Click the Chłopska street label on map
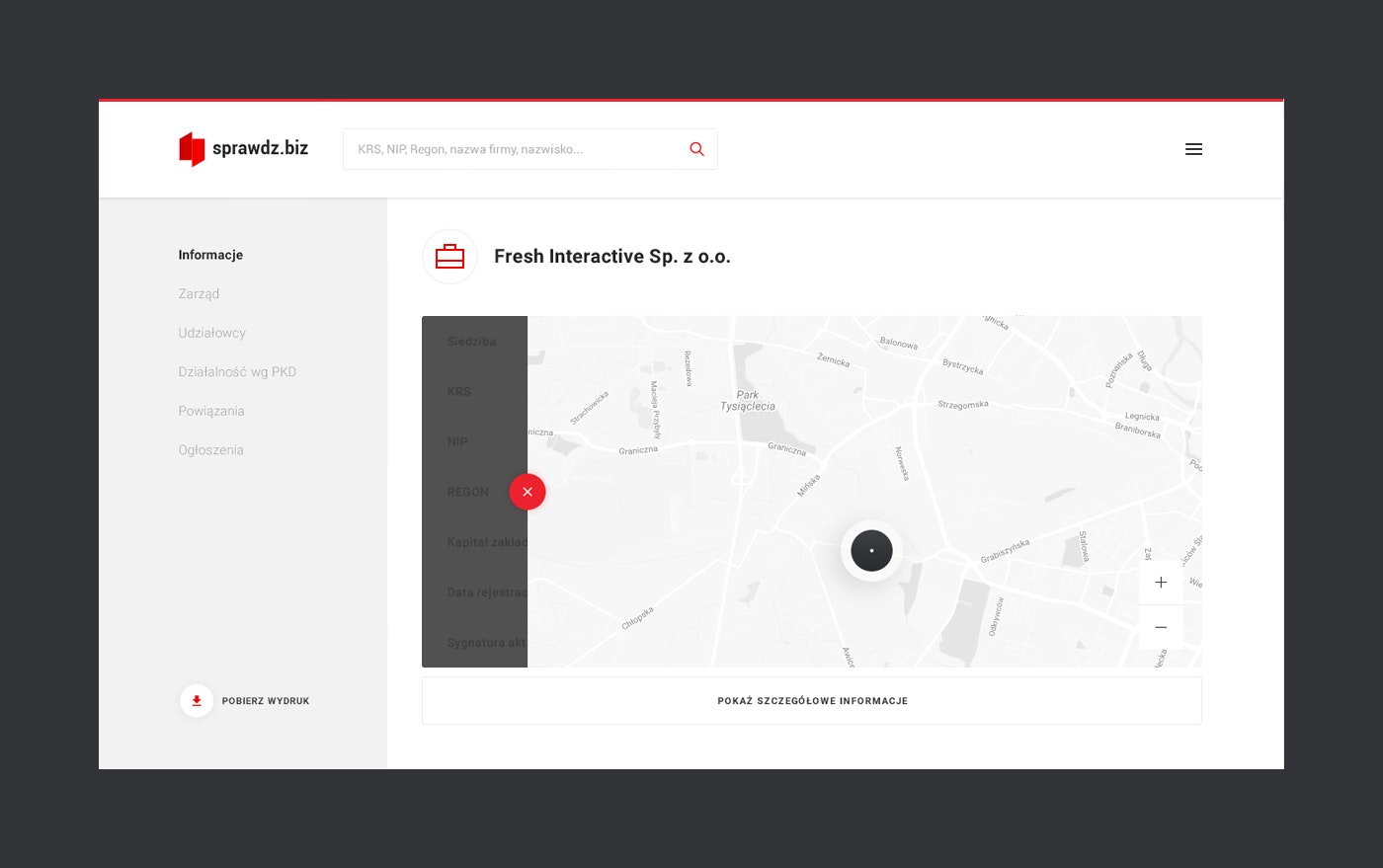This screenshot has width=1383, height=868. click(x=637, y=618)
